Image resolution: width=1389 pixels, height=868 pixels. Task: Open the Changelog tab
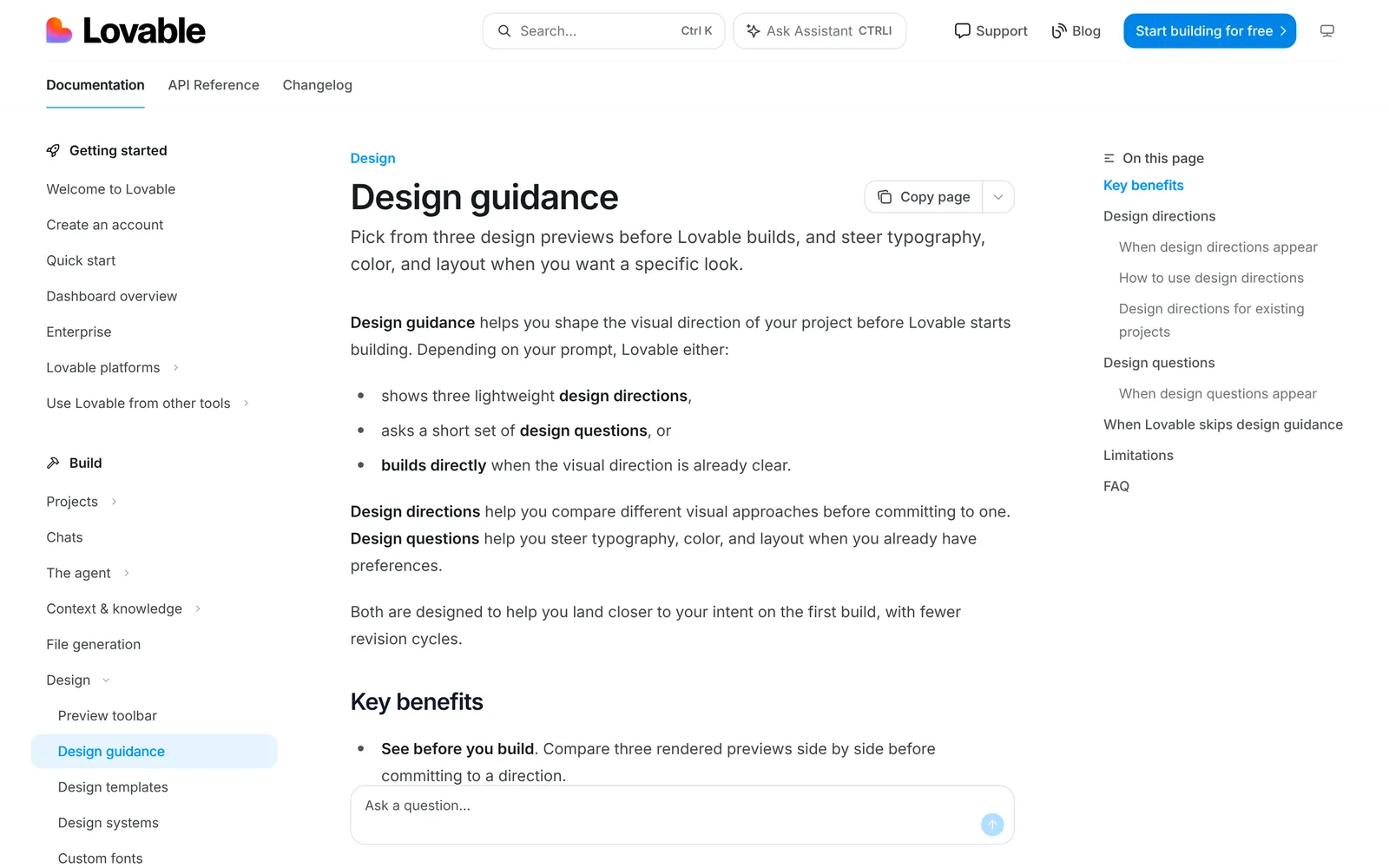tap(318, 85)
